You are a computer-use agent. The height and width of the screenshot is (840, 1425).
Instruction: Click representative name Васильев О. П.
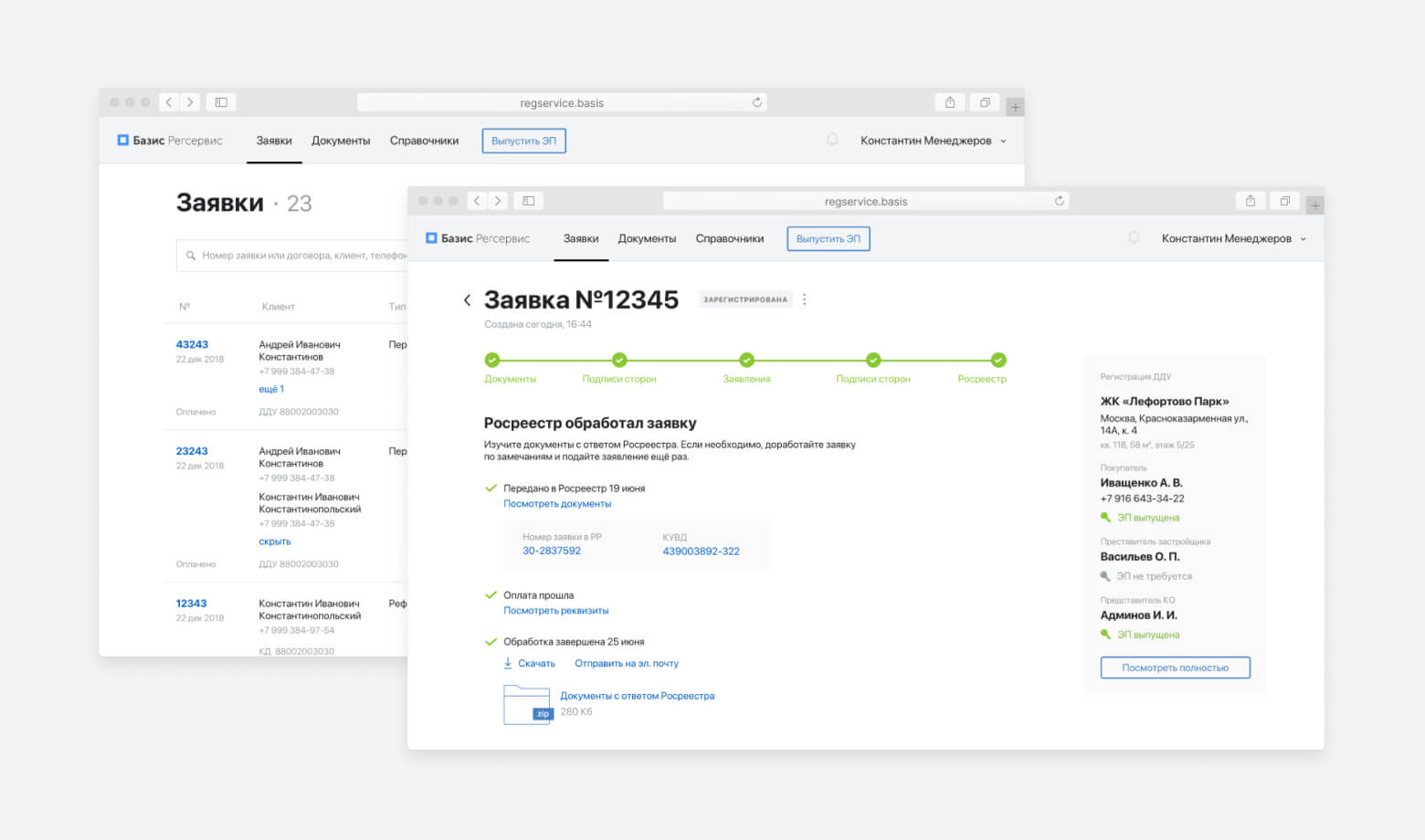click(1140, 556)
